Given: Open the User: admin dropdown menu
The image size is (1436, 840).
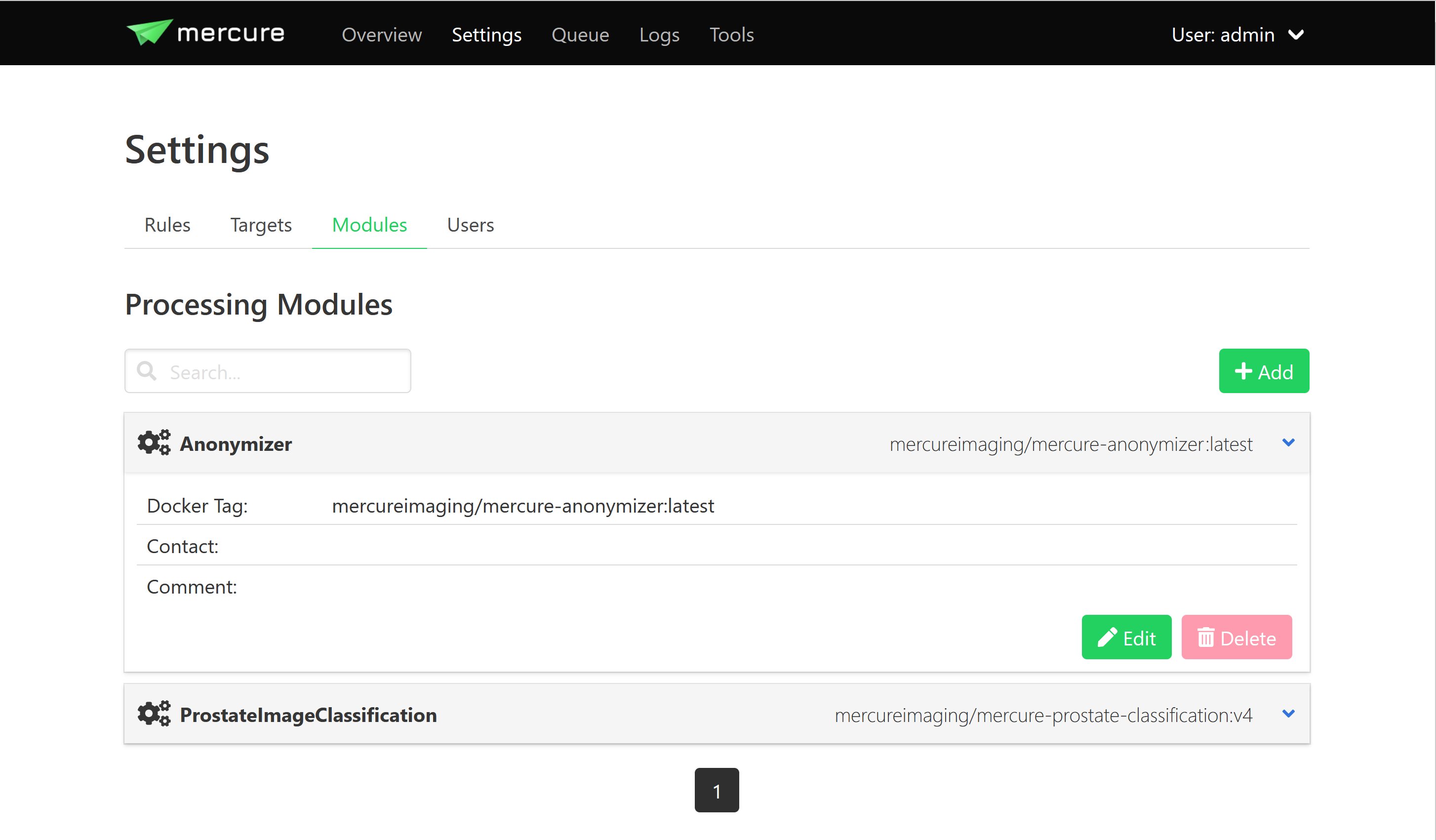Looking at the screenshot, I should click(x=1237, y=35).
